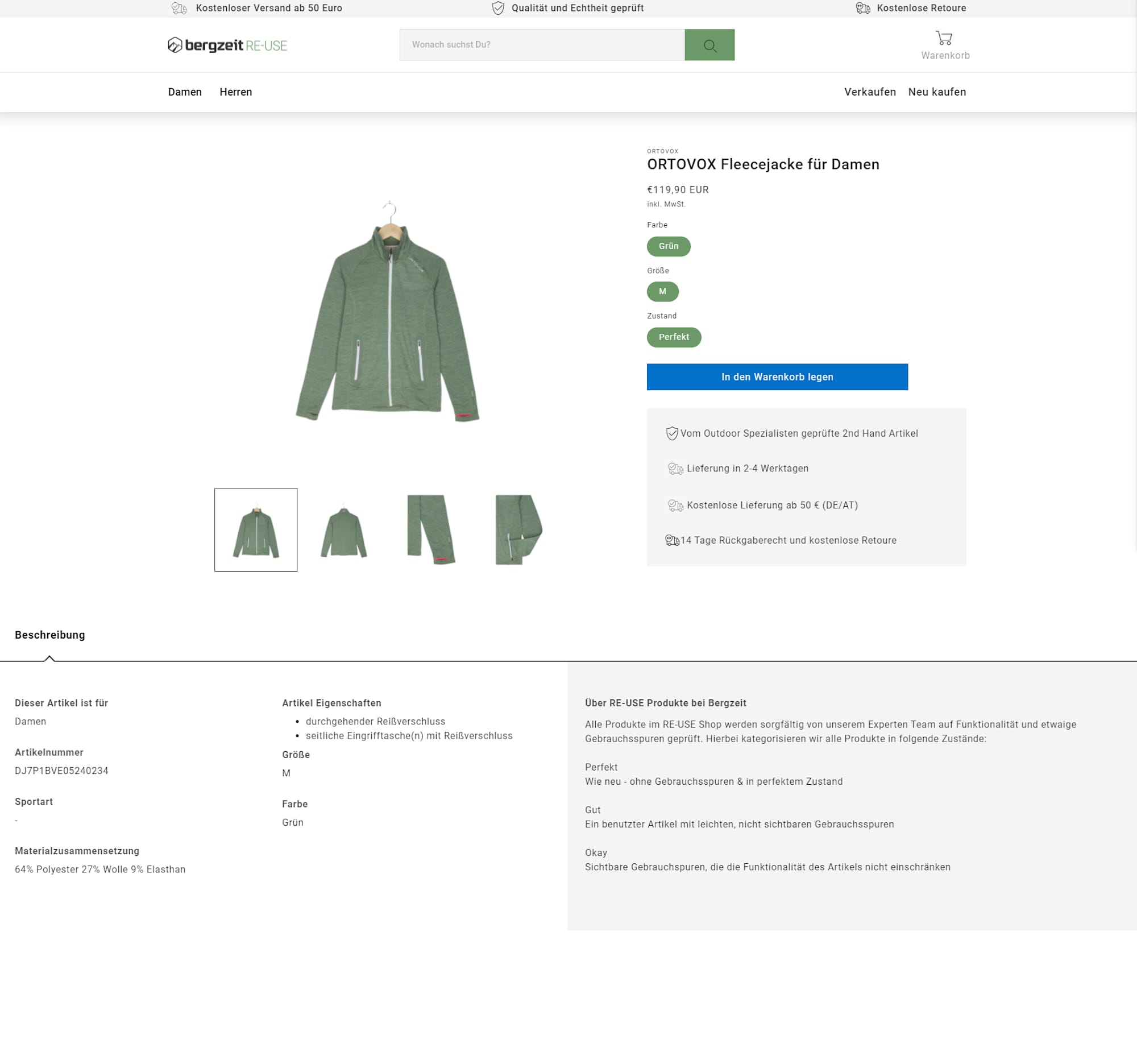Screen dimensions: 1137x1064
Task: Click the search magnifier button
Action: [709, 44]
